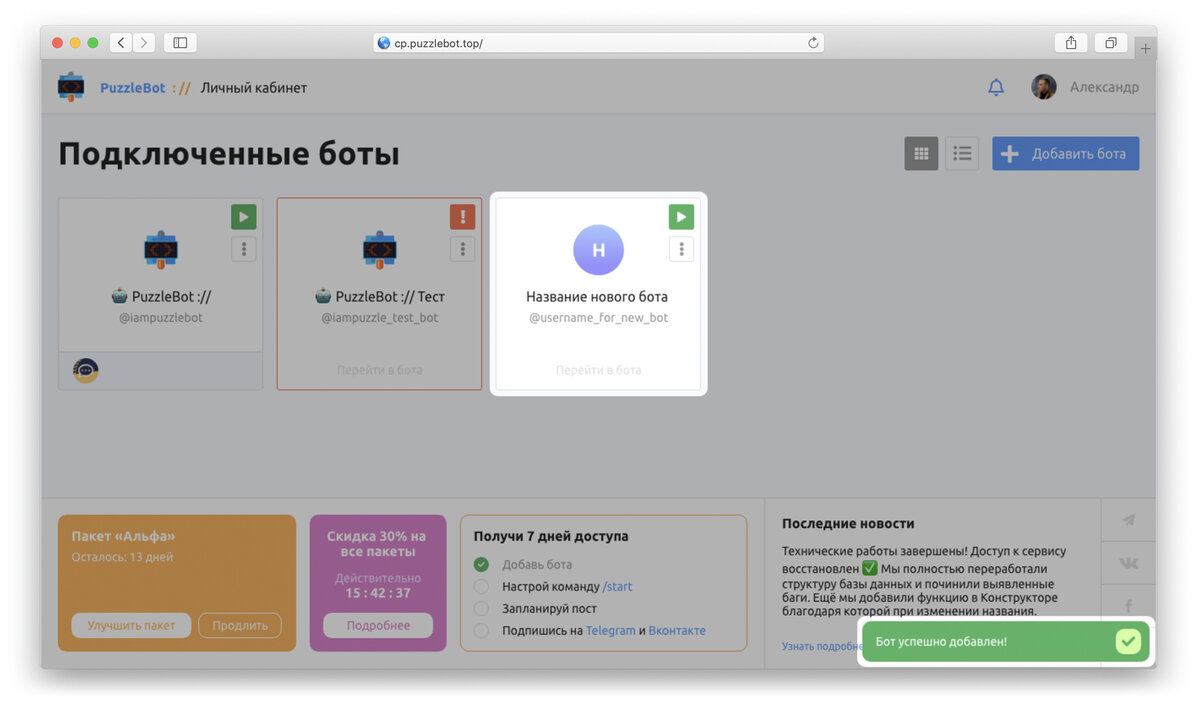Switch to grid view of bots
Image resolution: width=1200 pixels, height=703 pixels.
pyautogui.click(x=922, y=154)
